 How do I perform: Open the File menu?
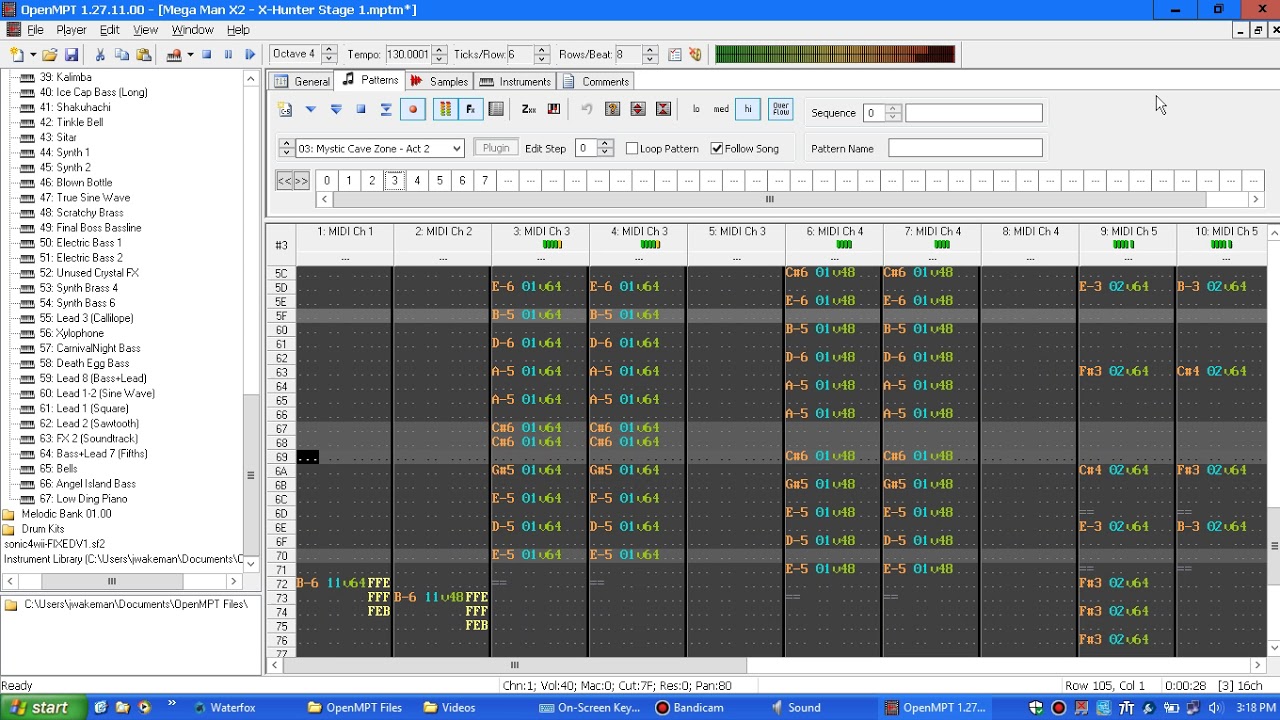click(35, 30)
